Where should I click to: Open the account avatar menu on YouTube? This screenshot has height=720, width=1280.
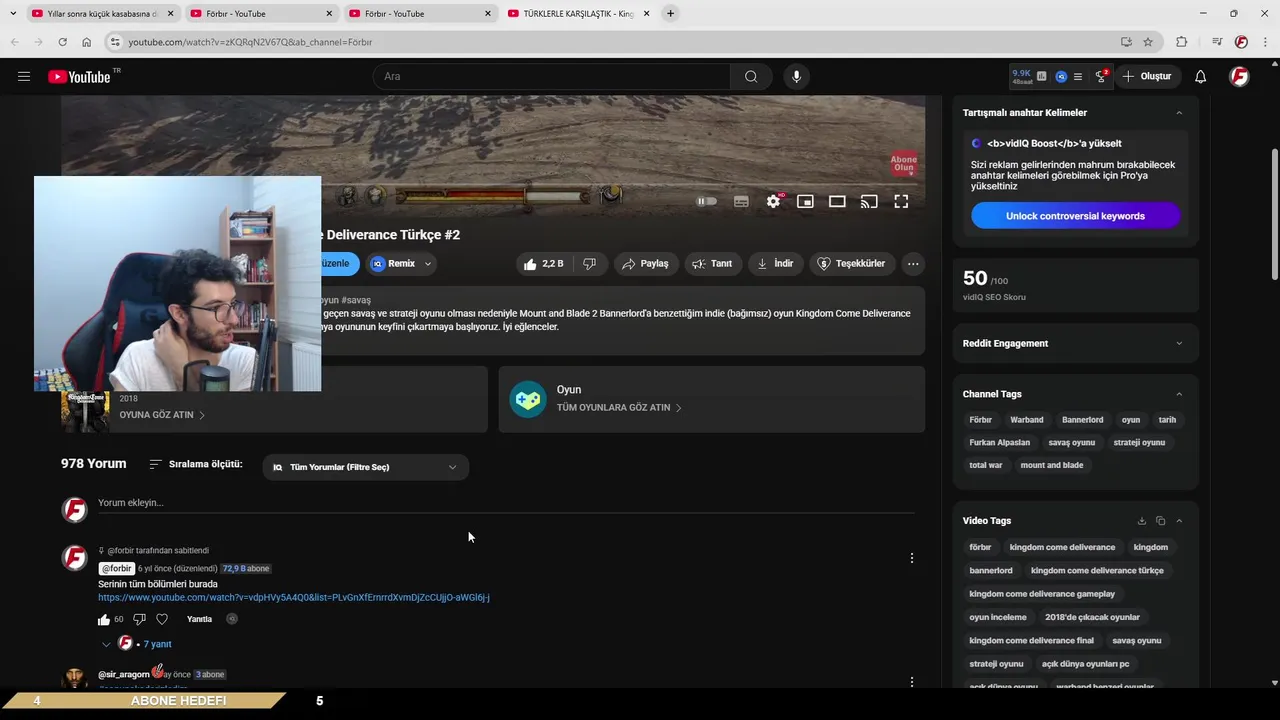(x=1239, y=77)
